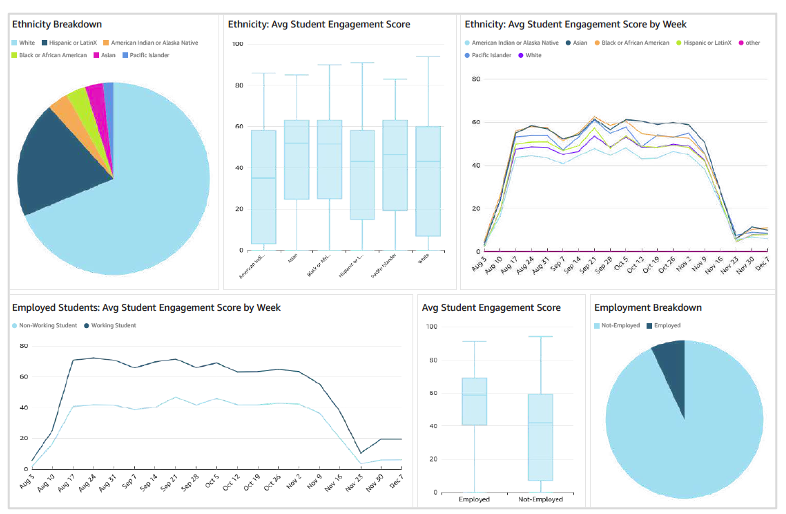
Task: Select the Not-Employed box in employment box plot
Action: (x=541, y=437)
